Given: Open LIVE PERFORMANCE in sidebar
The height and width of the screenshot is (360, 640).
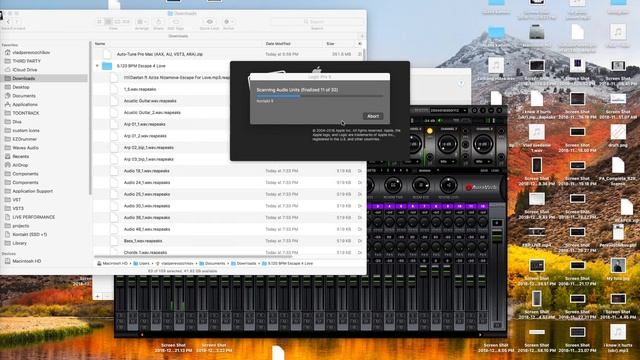Looking at the screenshot, I should point(33,217).
